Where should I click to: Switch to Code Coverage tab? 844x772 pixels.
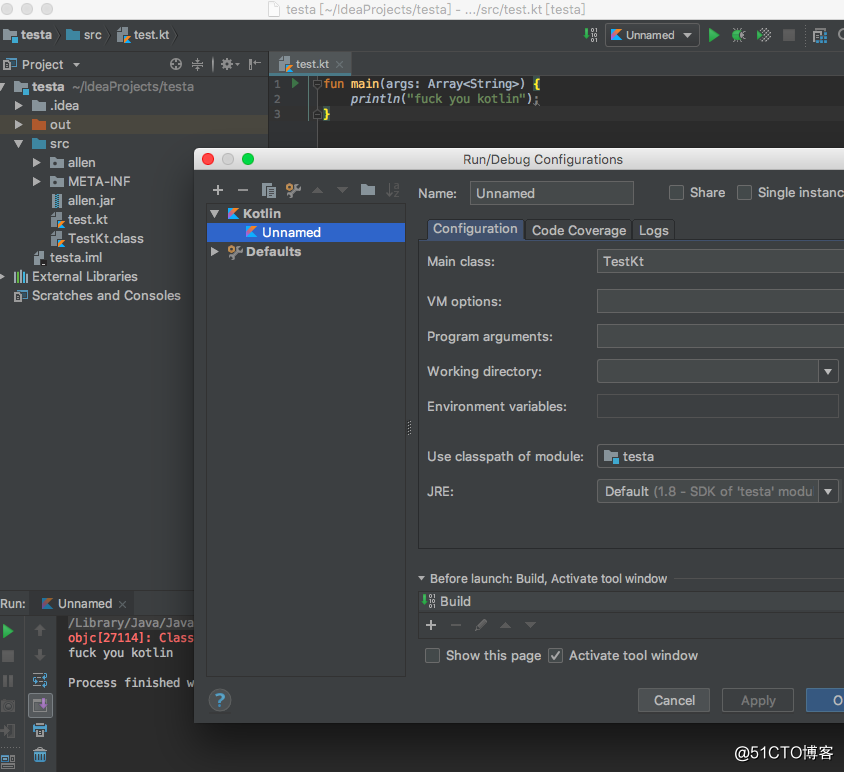click(579, 230)
